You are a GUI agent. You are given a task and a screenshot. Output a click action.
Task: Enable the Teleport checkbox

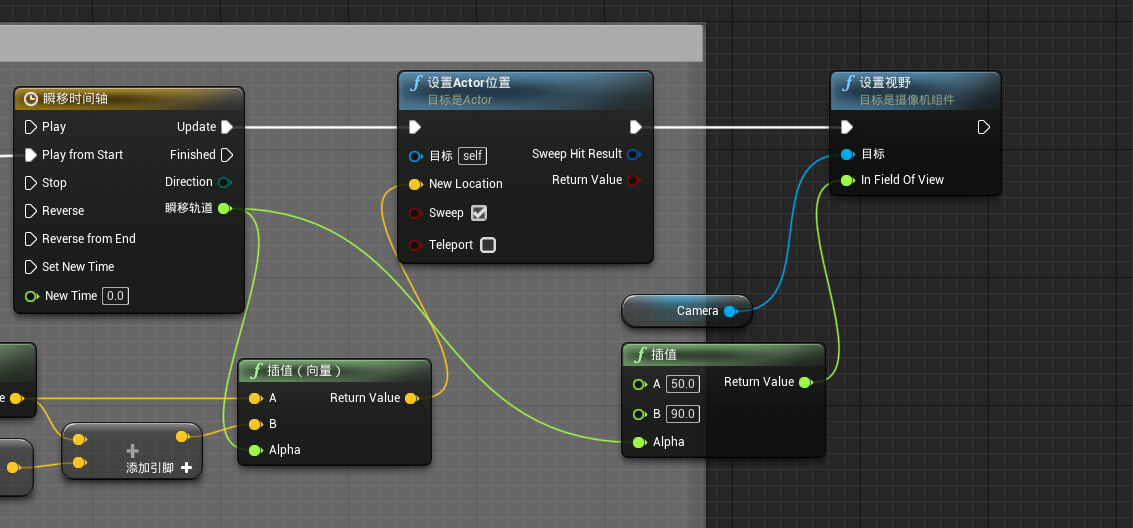[x=488, y=245]
